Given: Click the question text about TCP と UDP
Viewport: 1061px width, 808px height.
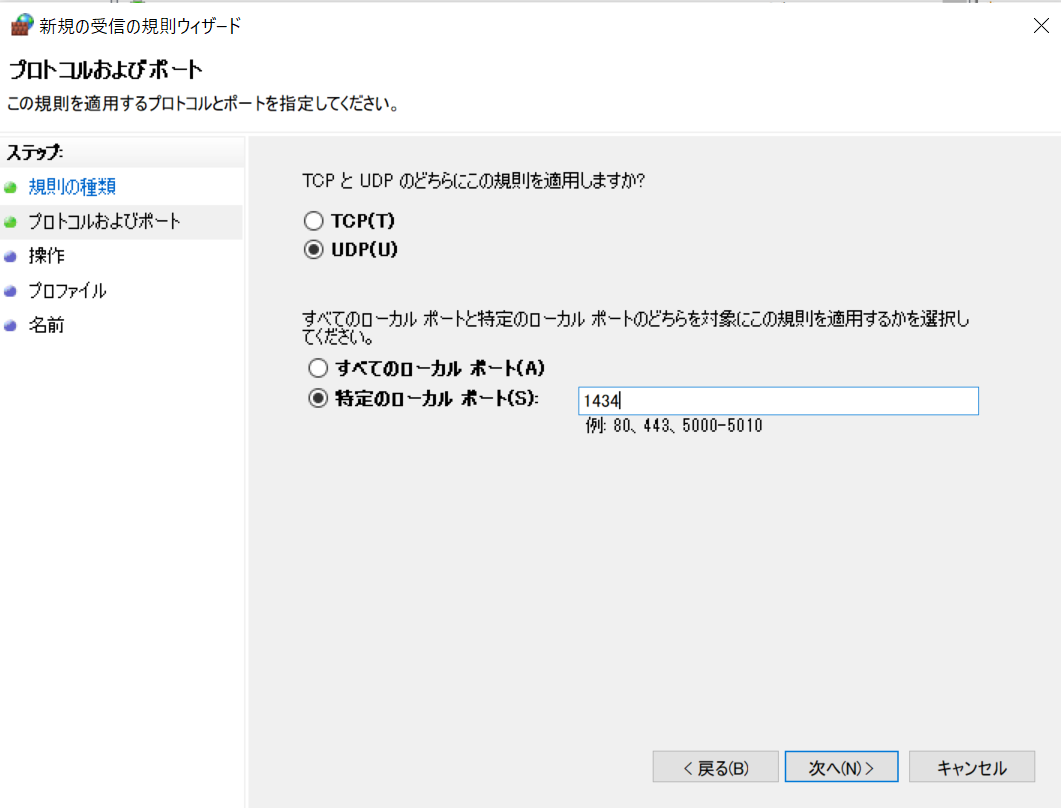Looking at the screenshot, I should (x=474, y=181).
